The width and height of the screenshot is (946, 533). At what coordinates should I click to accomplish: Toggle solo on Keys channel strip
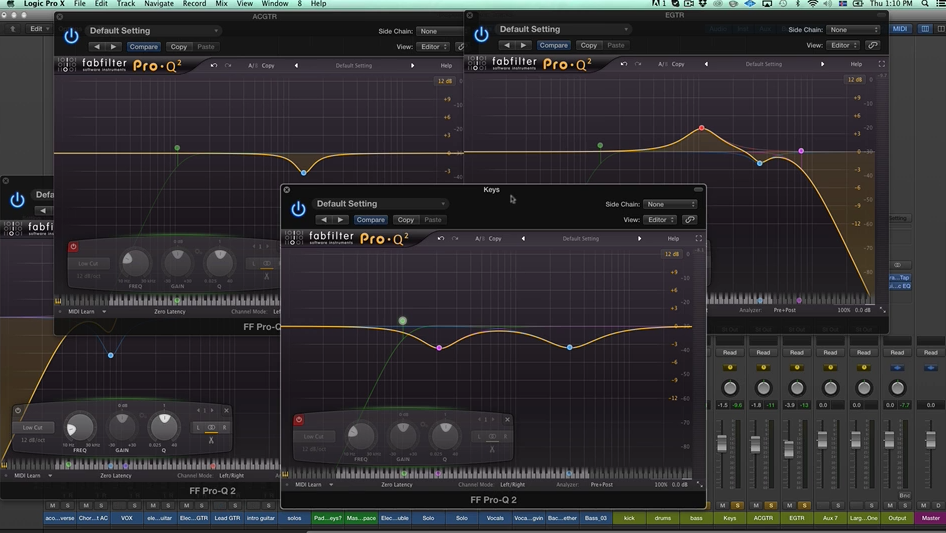coord(737,505)
